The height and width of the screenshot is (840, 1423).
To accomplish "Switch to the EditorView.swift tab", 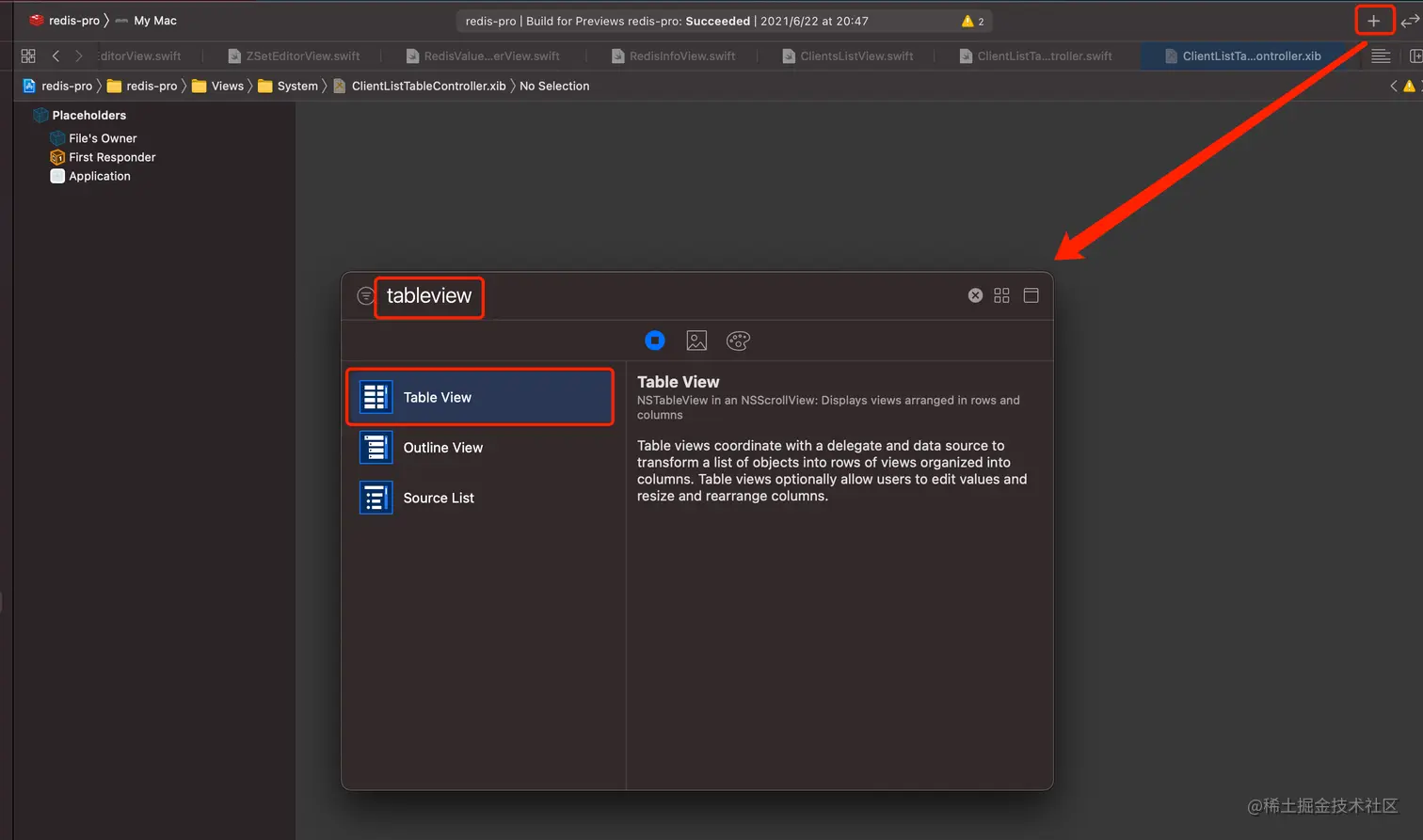I will click(x=140, y=56).
